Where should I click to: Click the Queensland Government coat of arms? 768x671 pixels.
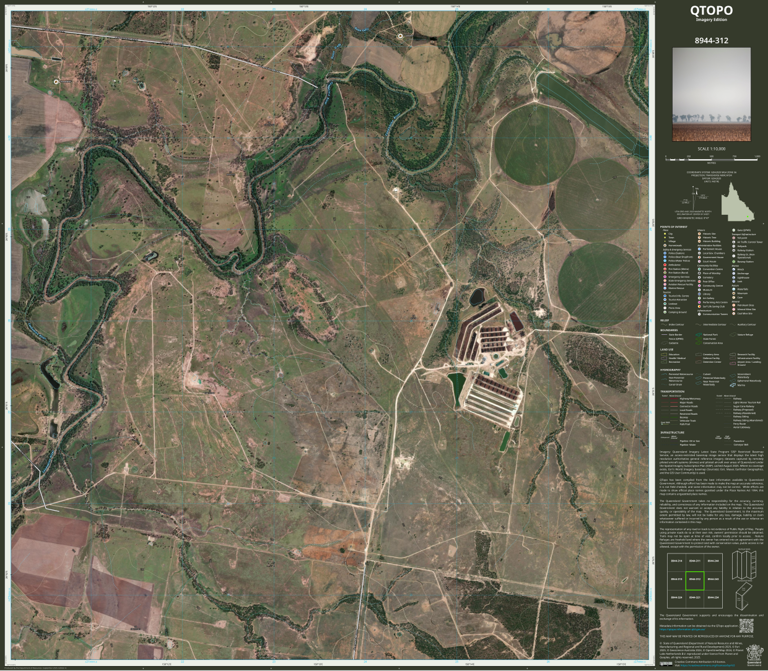(x=755, y=655)
